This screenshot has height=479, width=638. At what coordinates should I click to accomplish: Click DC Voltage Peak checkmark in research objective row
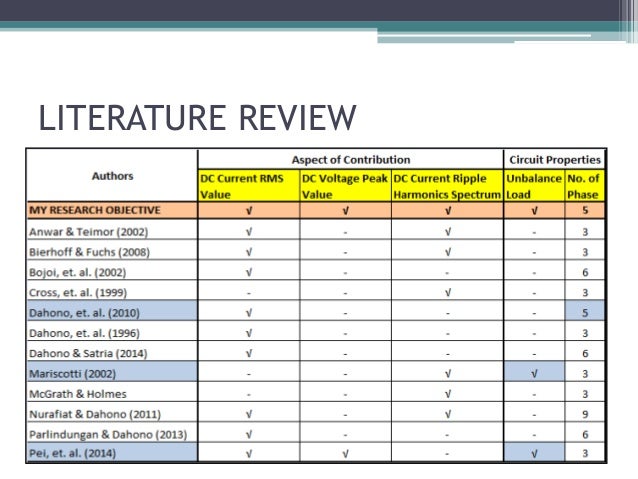pos(345,211)
